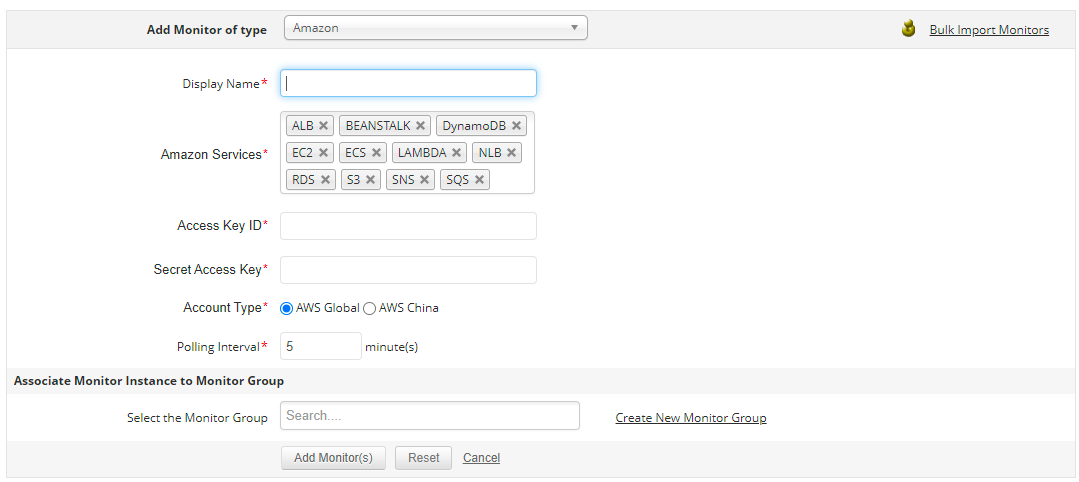Remove the SQS service tag
1079x482 pixels.
pyautogui.click(x=480, y=180)
